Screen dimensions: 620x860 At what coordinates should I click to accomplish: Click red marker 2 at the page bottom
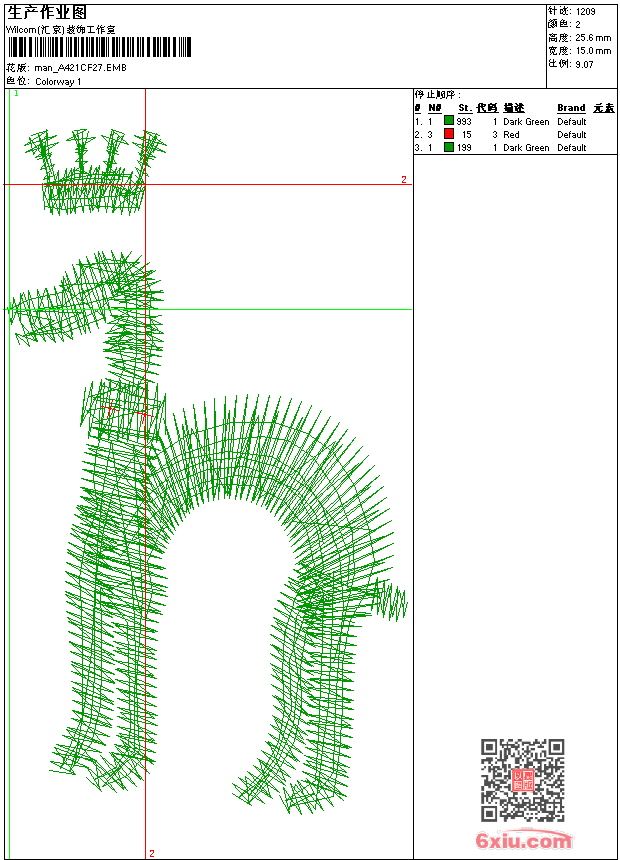click(152, 853)
